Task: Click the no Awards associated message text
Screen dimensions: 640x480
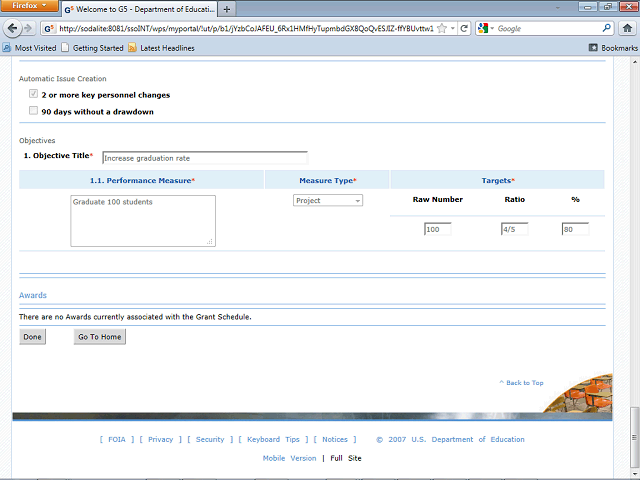Action: [x=135, y=317]
